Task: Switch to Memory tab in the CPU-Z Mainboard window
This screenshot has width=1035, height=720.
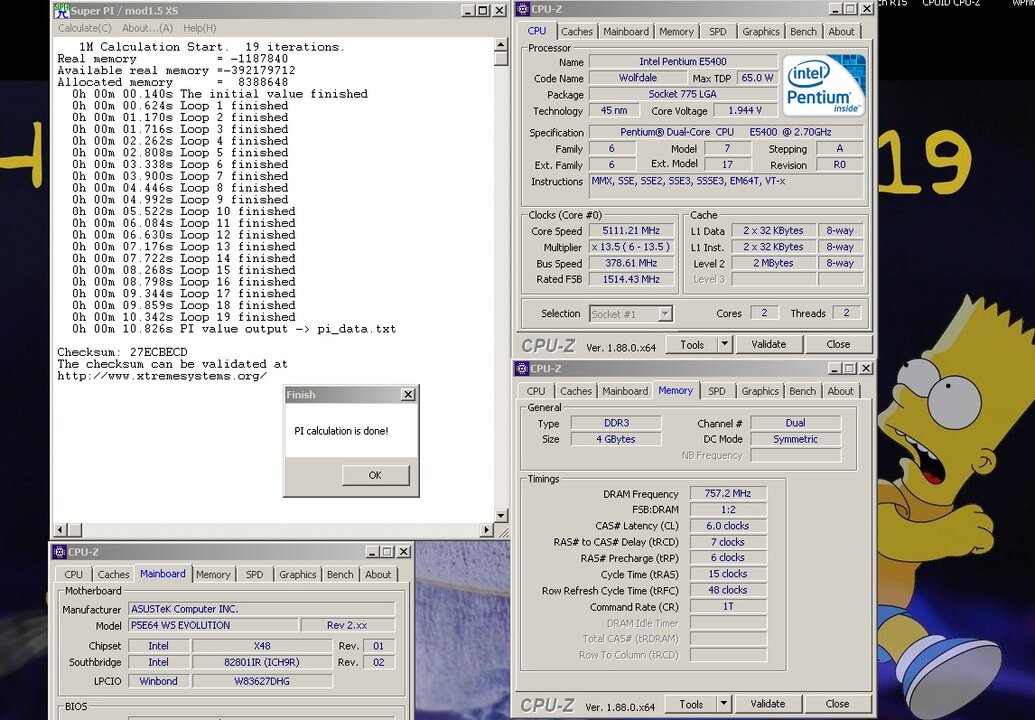Action: [x=213, y=575]
